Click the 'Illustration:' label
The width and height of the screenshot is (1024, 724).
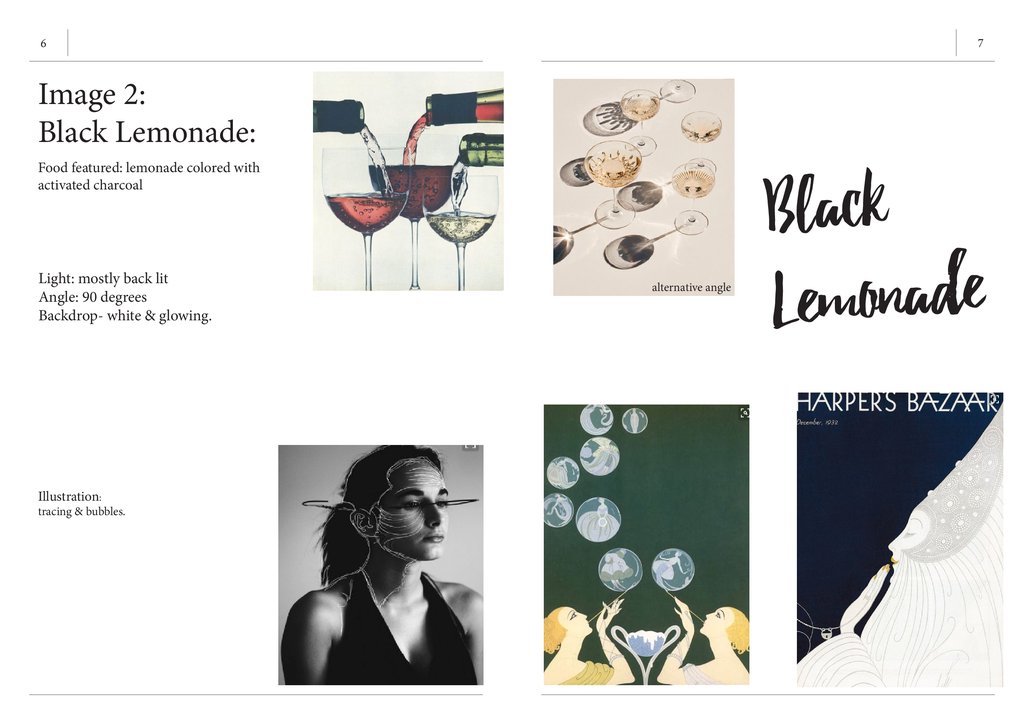click(x=70, y=497)
